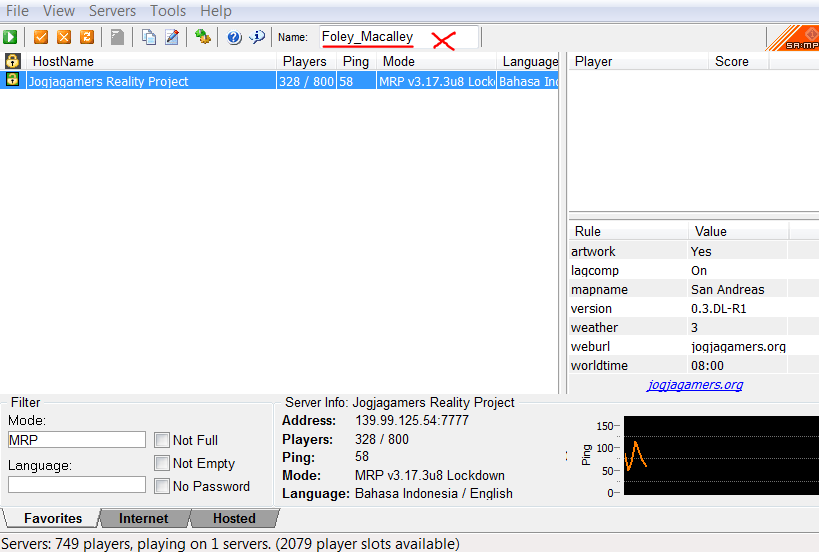This screenshot has height=553, width=819.
Task: Click the ping value 58 in server row
Action: [x=356, y=81]
